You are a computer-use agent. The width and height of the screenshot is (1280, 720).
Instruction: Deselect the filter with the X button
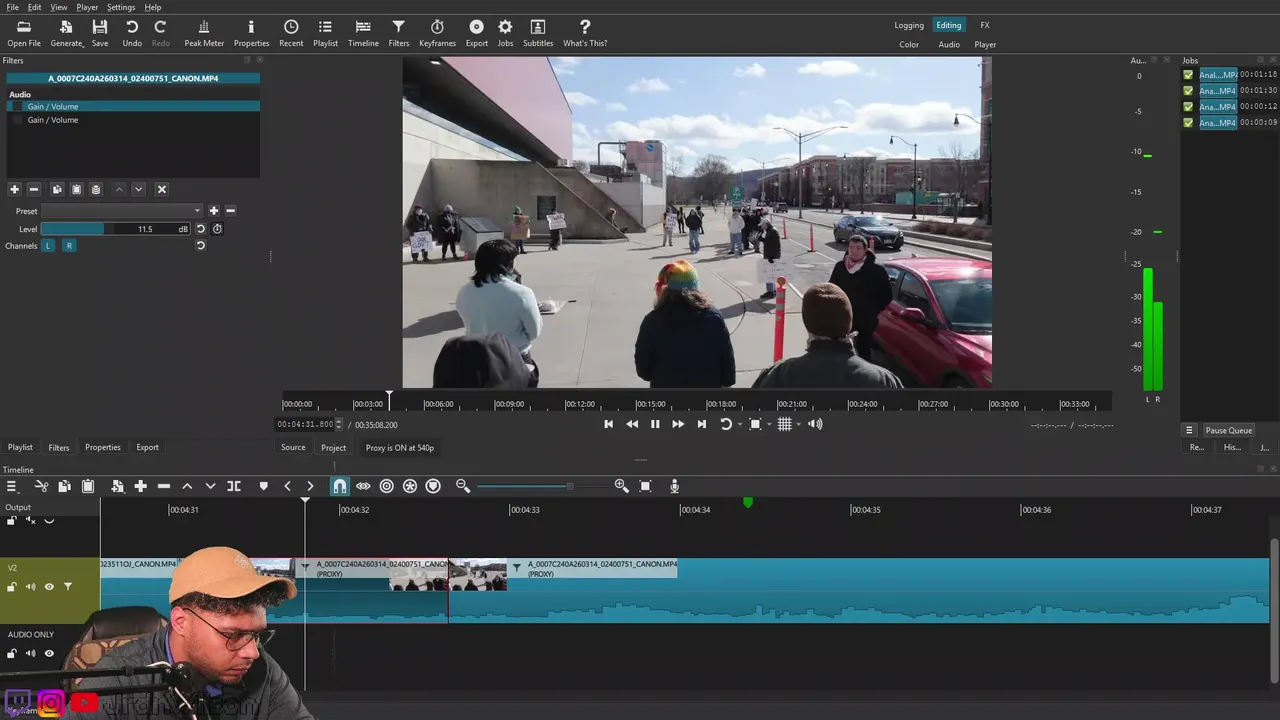click(x=162, y=189)
